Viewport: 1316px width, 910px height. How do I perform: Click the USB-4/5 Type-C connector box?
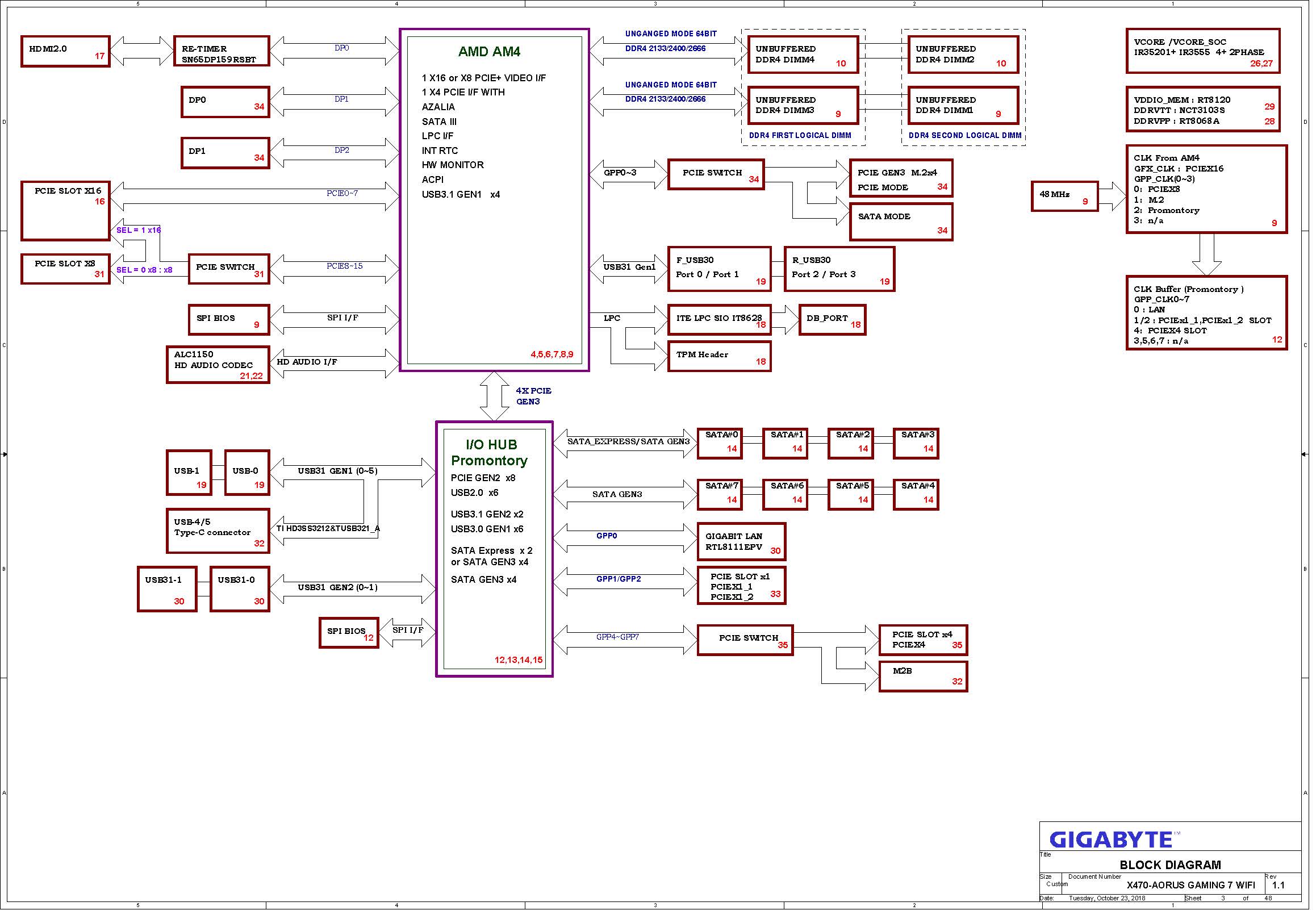tap(218, 533)
